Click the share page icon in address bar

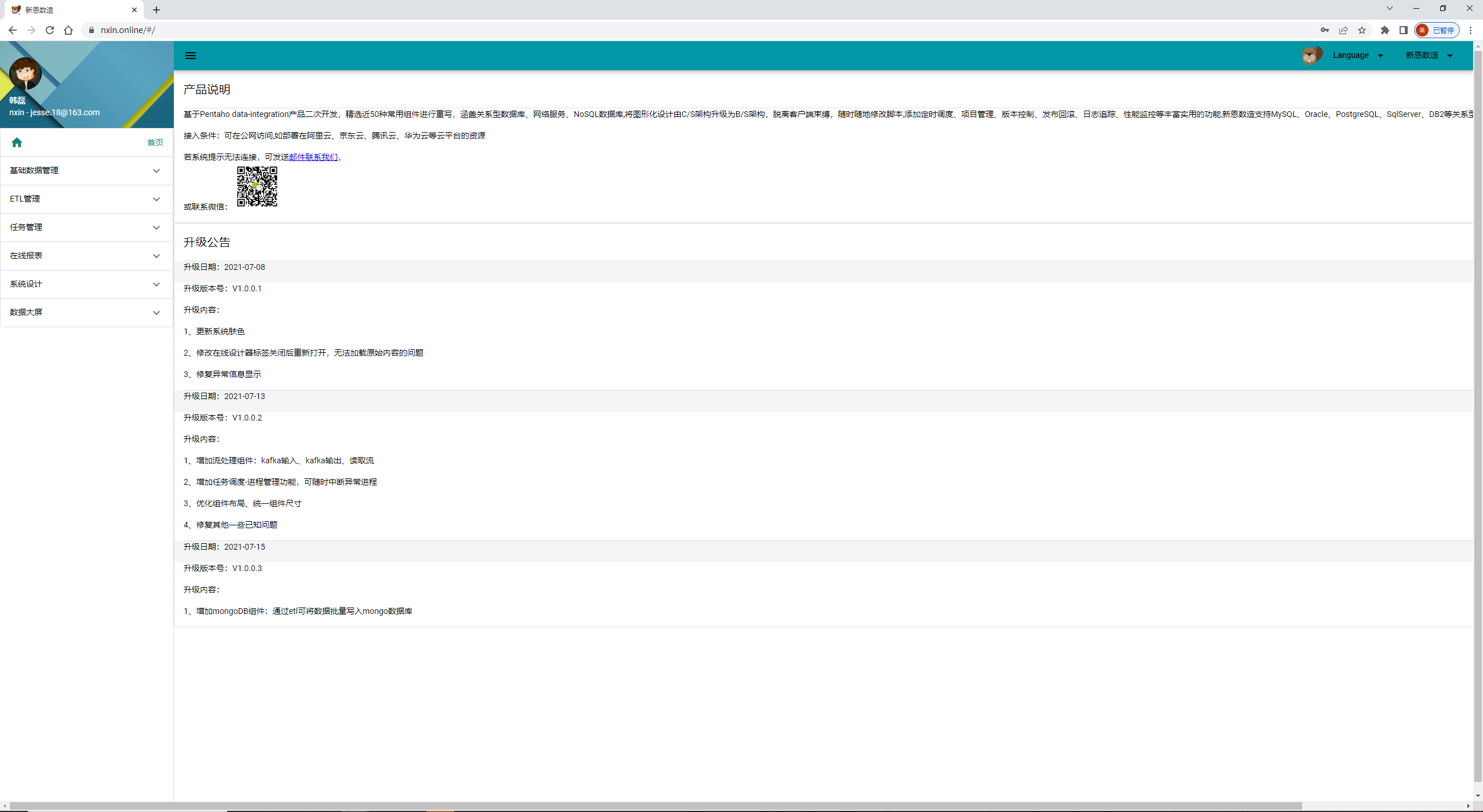[1343, 30]
